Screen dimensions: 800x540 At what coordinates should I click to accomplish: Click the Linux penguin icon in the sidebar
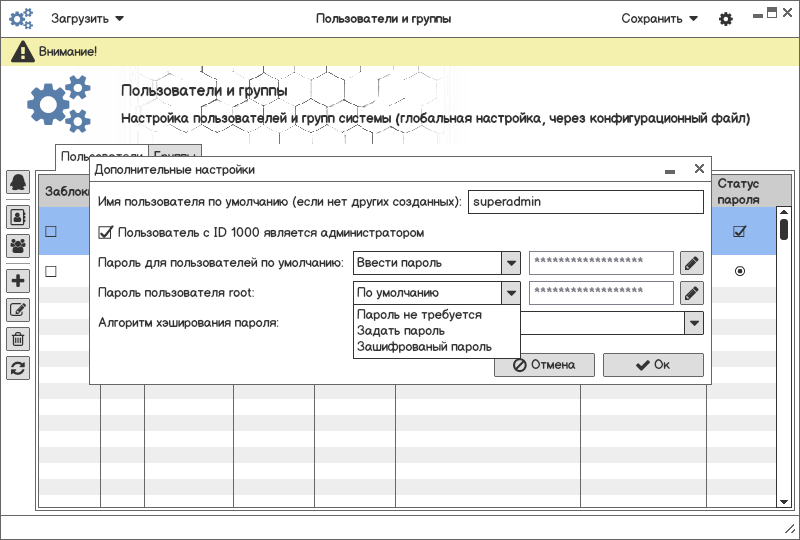coord(18,182)
